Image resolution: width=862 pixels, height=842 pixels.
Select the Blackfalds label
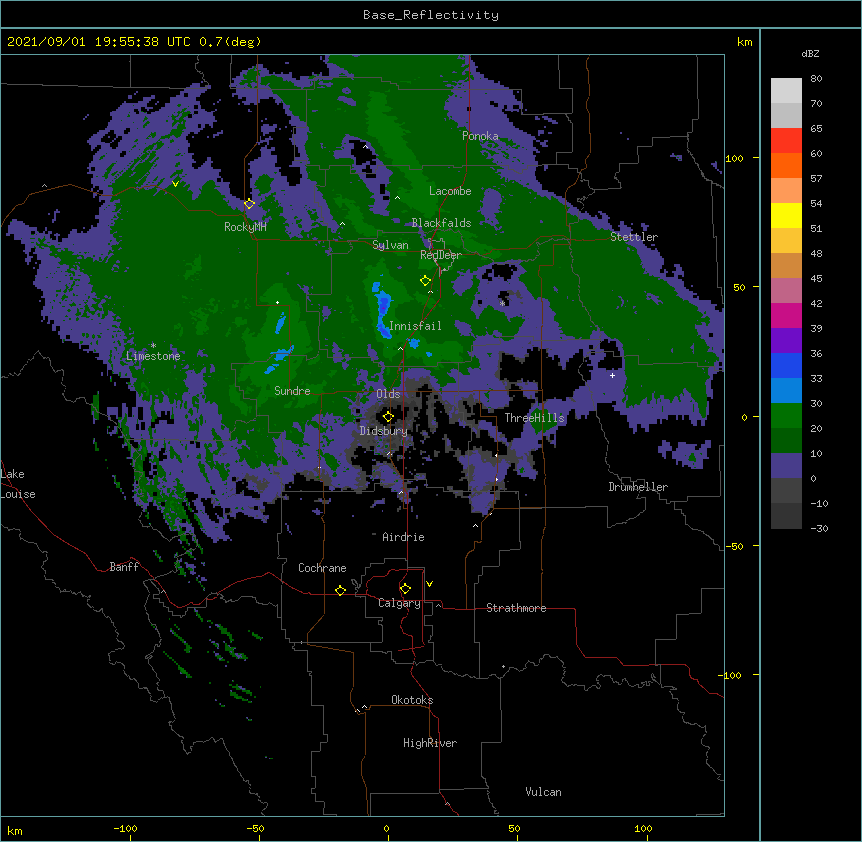coord(441,223)
